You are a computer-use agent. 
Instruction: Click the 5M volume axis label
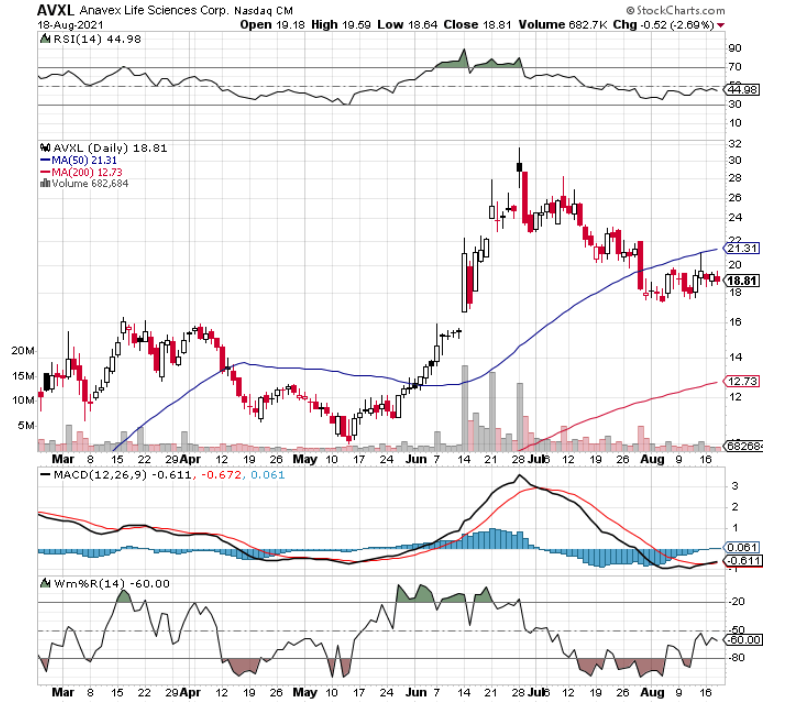coord(26,425)
